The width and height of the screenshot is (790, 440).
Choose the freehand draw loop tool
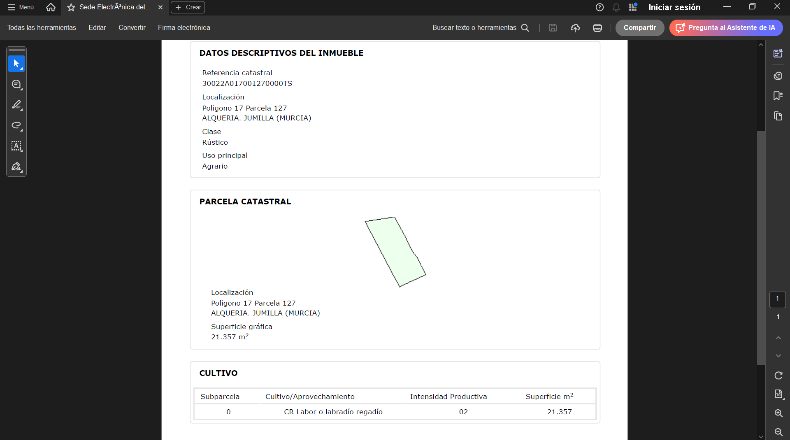coord(17,125)
